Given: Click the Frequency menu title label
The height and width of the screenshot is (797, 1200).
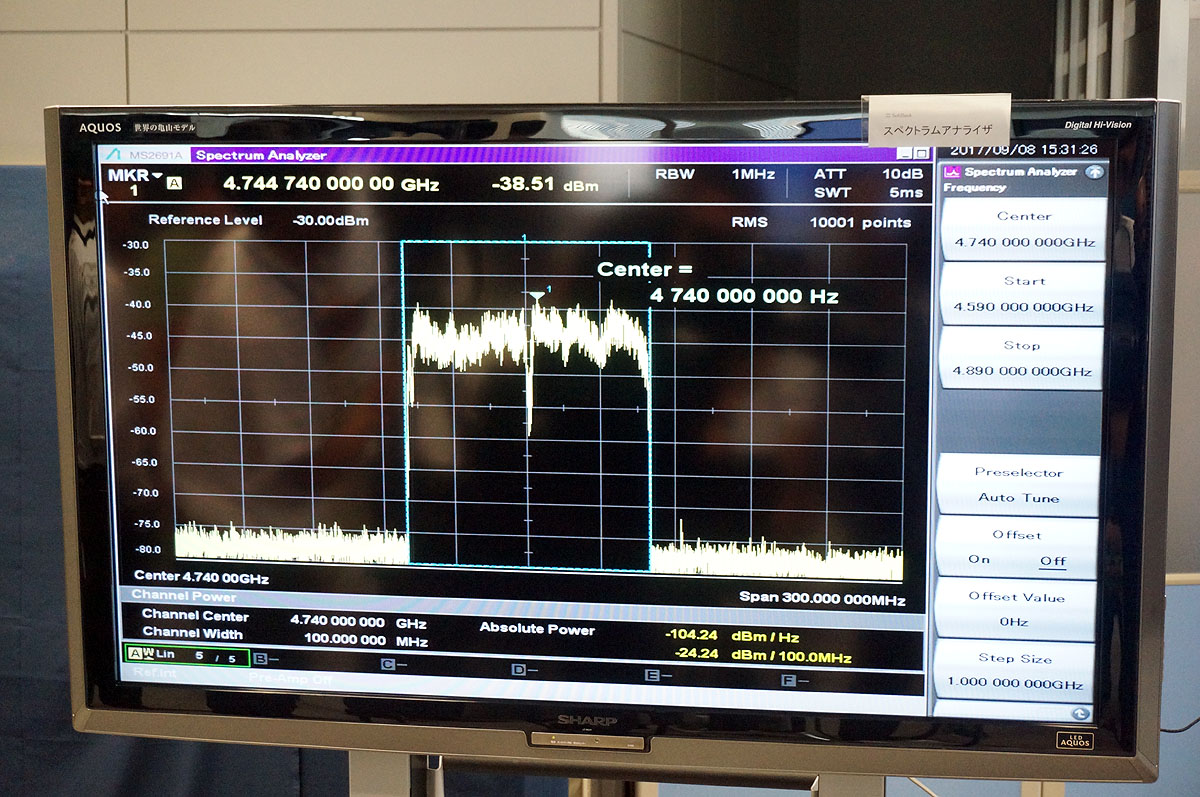Looking at the screenshot, I should [x=974, y=188].
